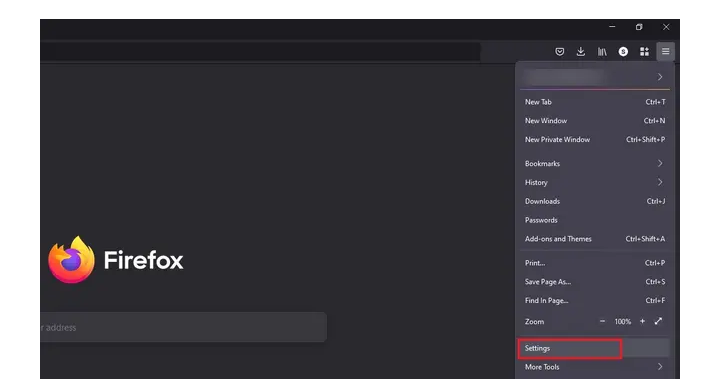This screenshot has width=705, height=389.
Task: Open the Library toolbar icon
Action: point(602,52)
